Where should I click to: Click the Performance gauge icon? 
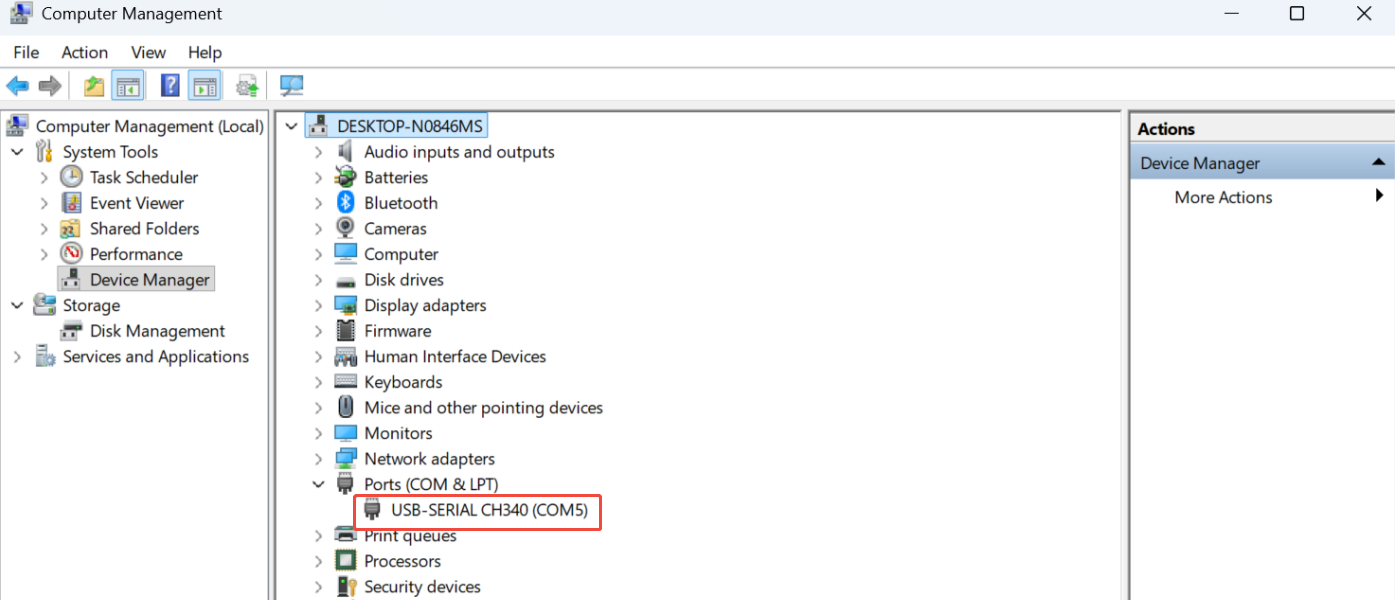[x=71, y=254]
